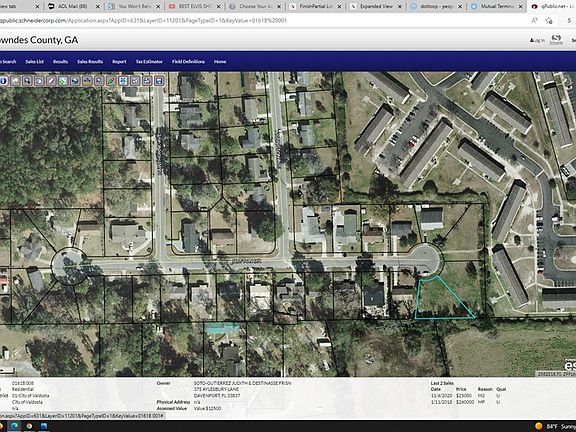Click the map toolbar icon right of the zoom magnifier
Image resolution: width=576 pixels, height=432 pixels.
coord(39,81)
